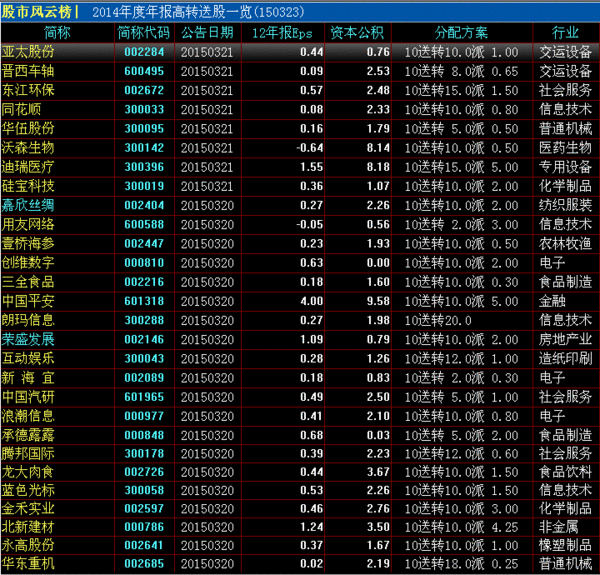Click 北新建材 plan 10送转10.0派 4.25
Image resolution: width=600 pixels, height=575 pixels.
[x=461, y=527]
